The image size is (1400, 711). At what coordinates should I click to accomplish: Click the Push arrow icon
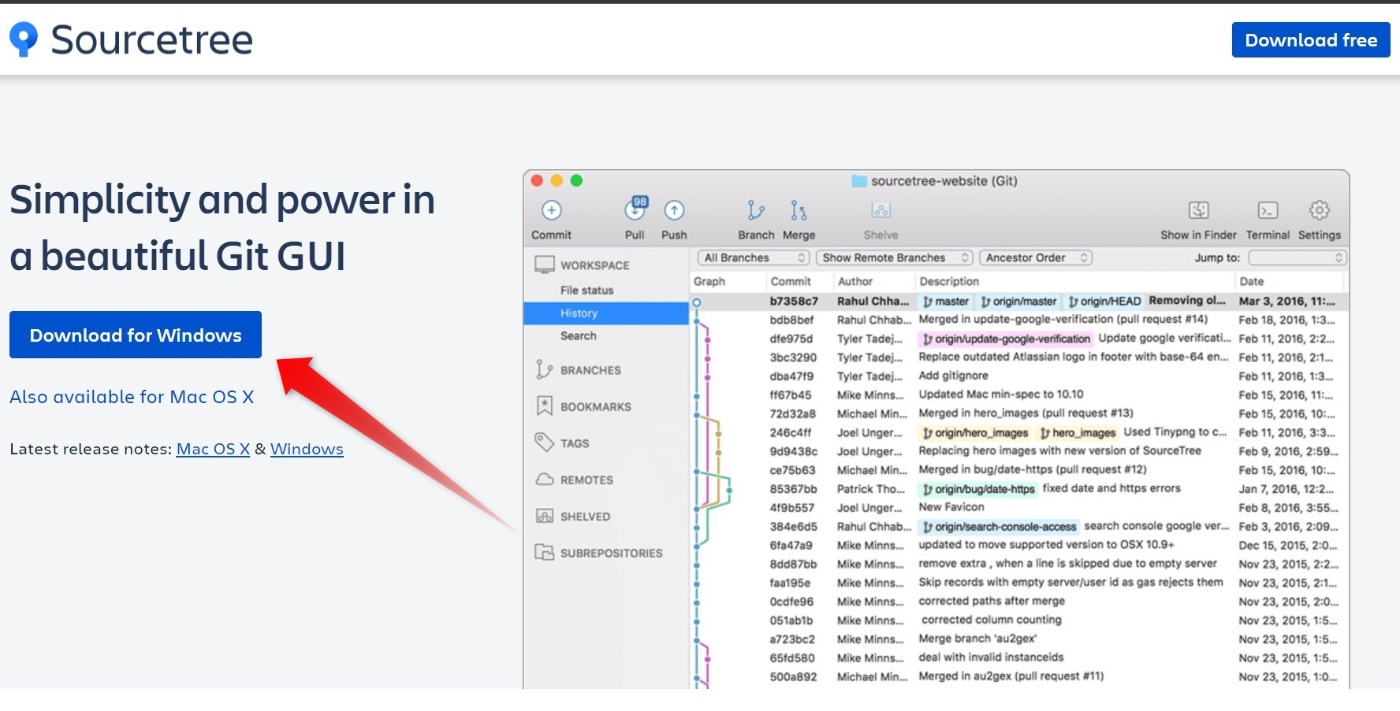[674, 210]
